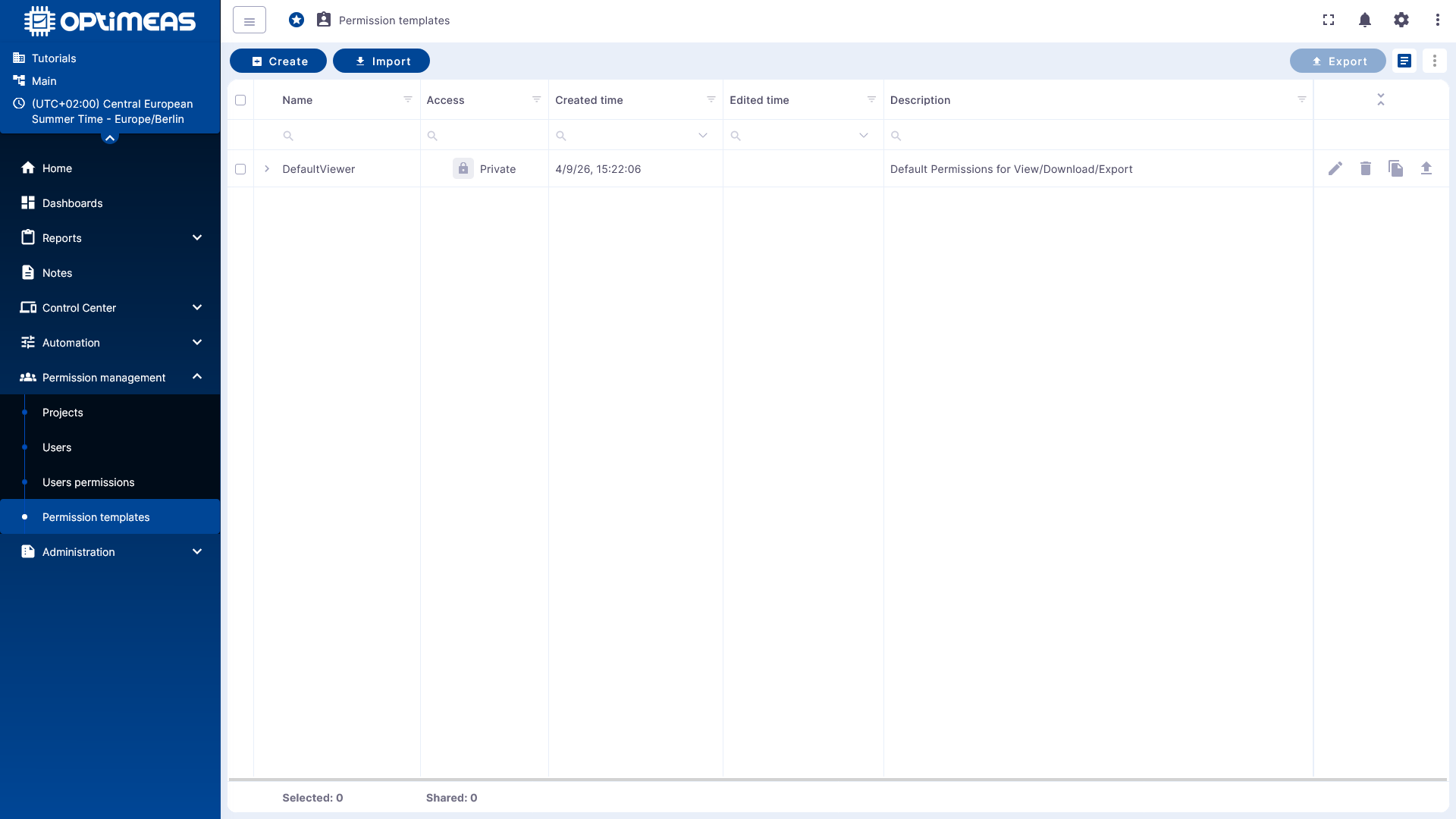This screenshot has height=819, width=1456.
Task: Click the Export button
Action: pyautogui.click(x=1338, y=61)
